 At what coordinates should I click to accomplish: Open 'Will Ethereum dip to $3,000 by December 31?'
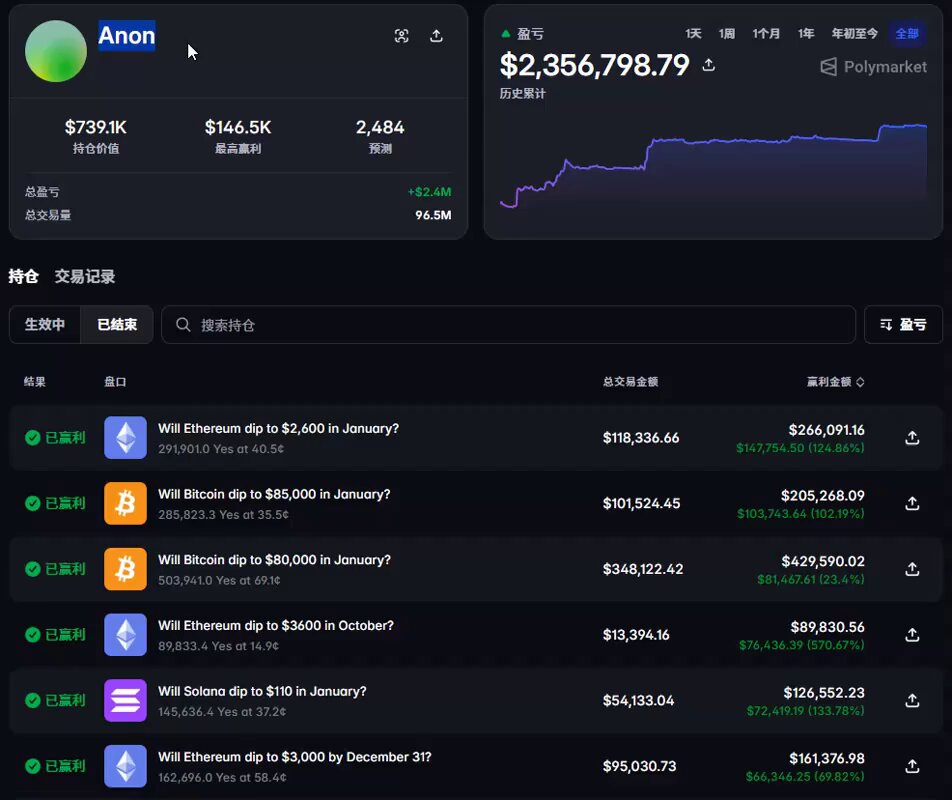(x=295, y=757)
